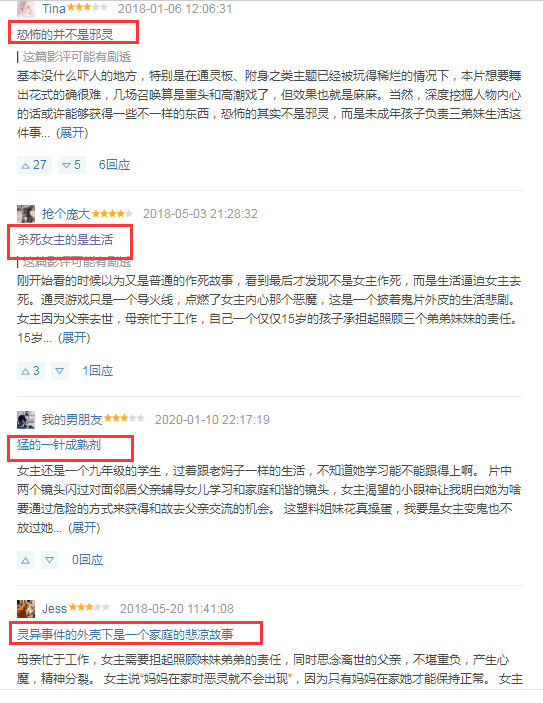Open Tina's avatar picture
This screenshot has height=703, width=543.
(x=26, y=9)
